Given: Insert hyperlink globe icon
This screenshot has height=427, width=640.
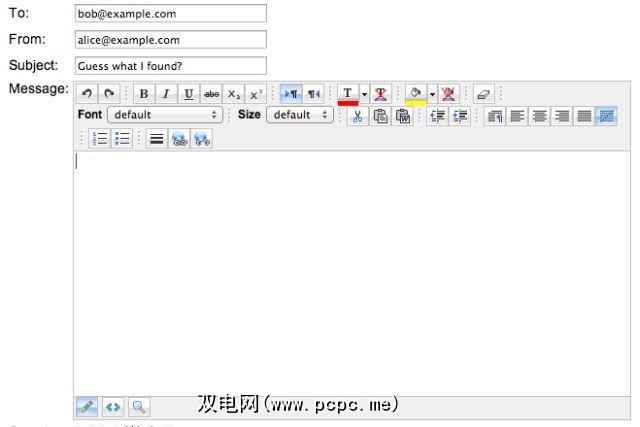Looking at the screenshot, I should [x=180, y=139].
